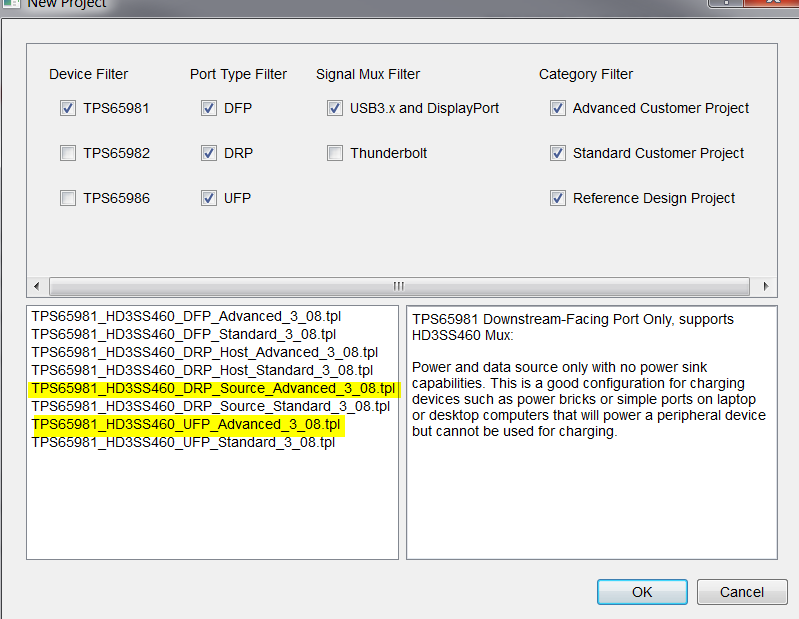The width and height of the screenshot is (799, 619).
Task: Click OK to confirm the new project
Action: [x=642, y=592]
